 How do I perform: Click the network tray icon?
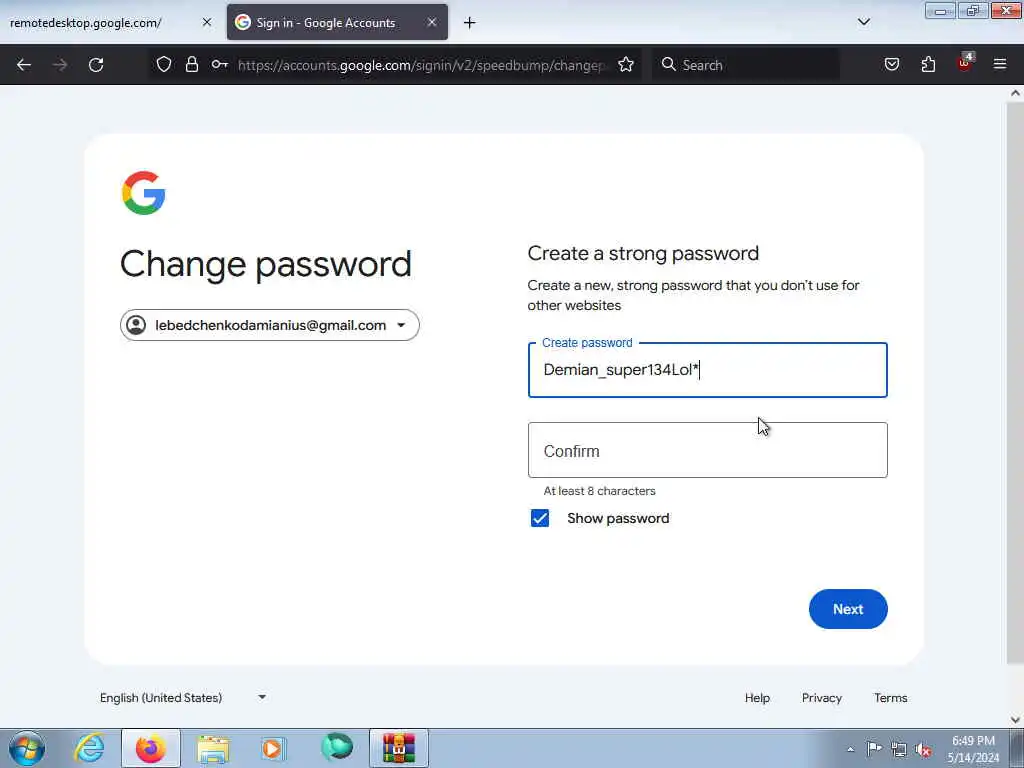899,749
